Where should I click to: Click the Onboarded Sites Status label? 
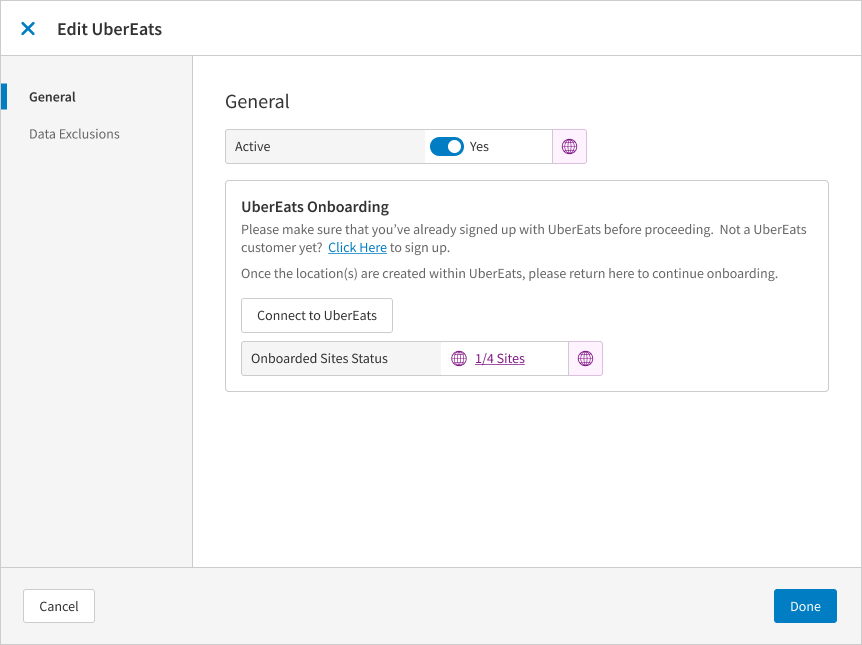coord(319,358)
